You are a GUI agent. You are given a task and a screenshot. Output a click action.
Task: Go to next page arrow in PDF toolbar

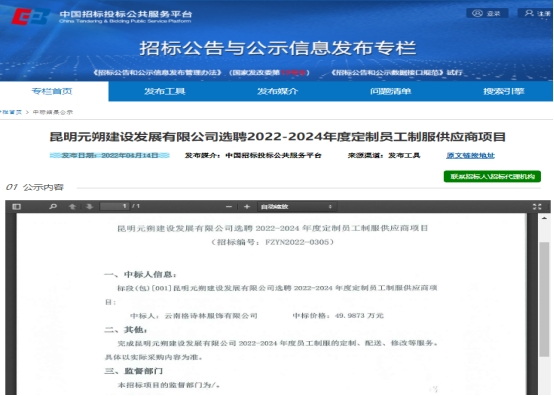(89, 206)
